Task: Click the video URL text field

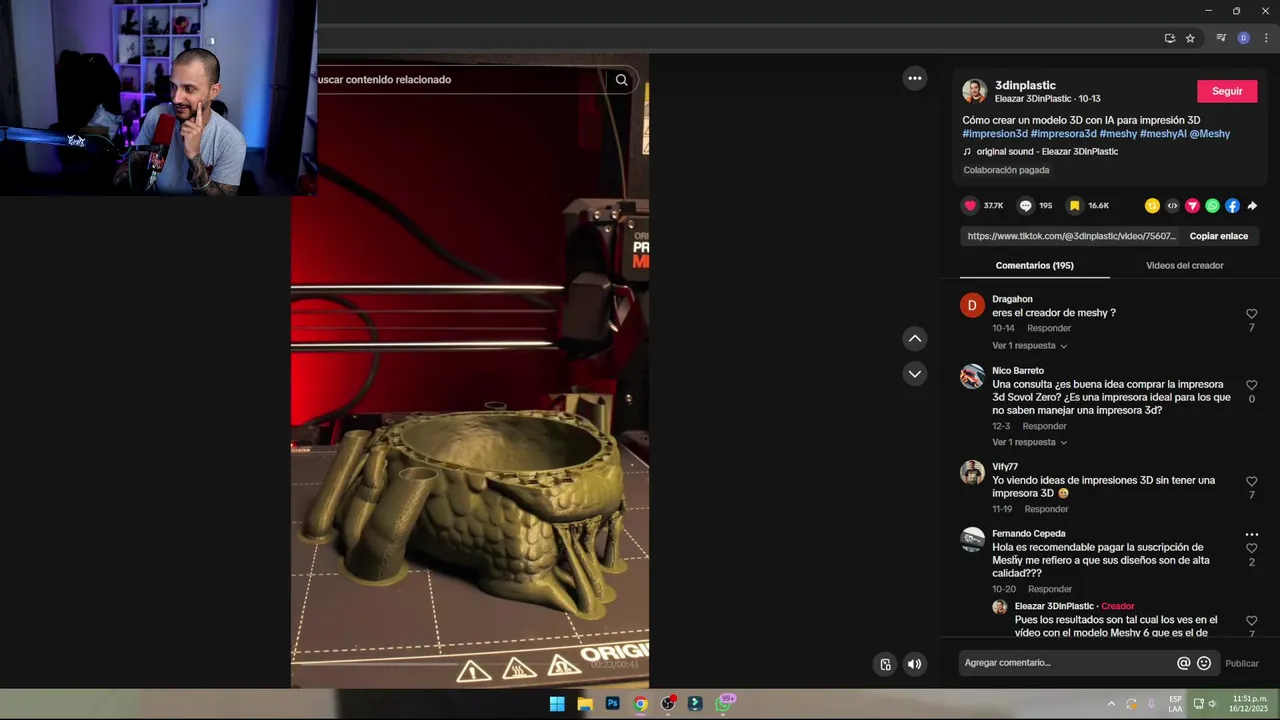Action: pyautogui.click(x=1071, y=236)
